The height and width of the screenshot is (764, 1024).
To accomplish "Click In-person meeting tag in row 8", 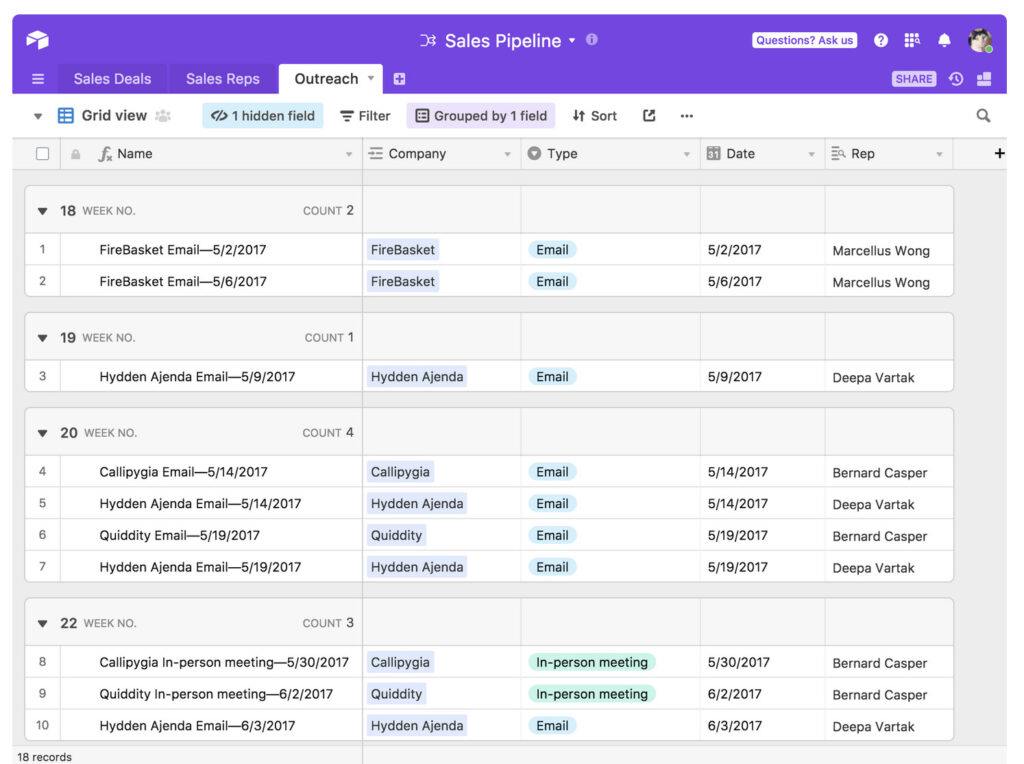I will 592,662.
